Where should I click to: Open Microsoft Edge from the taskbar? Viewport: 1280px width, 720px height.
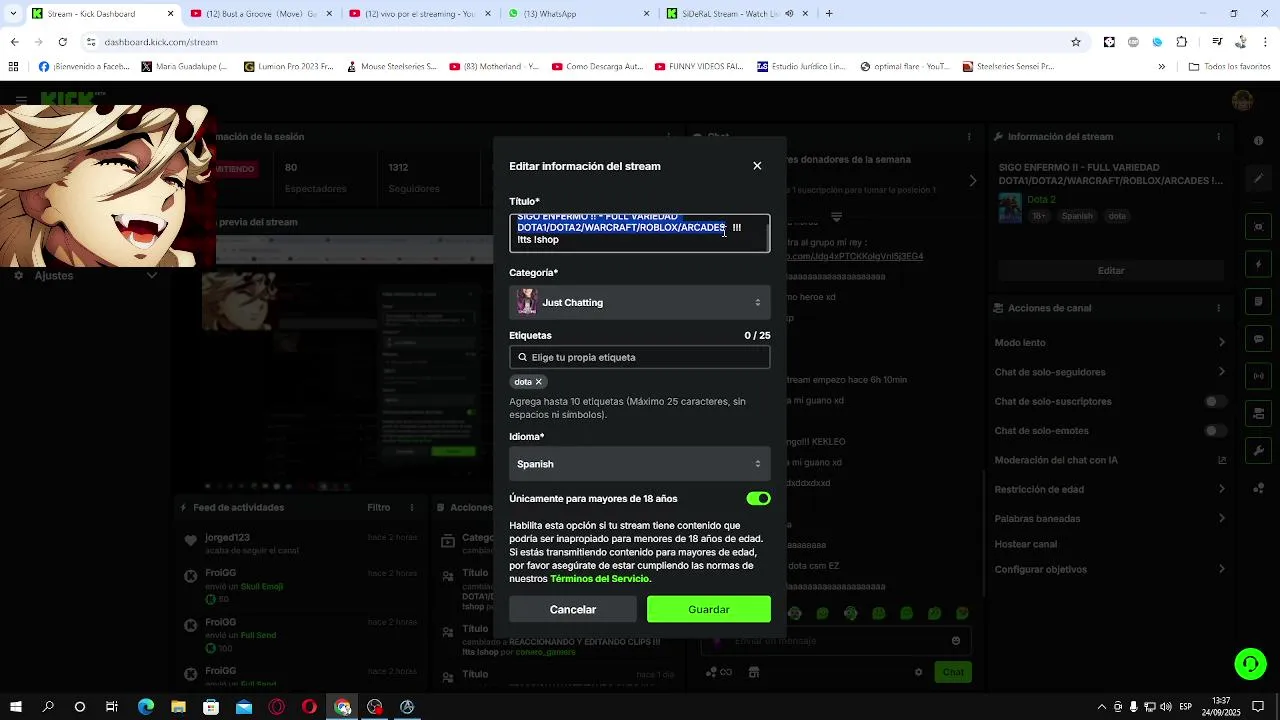tap(146, 707)
